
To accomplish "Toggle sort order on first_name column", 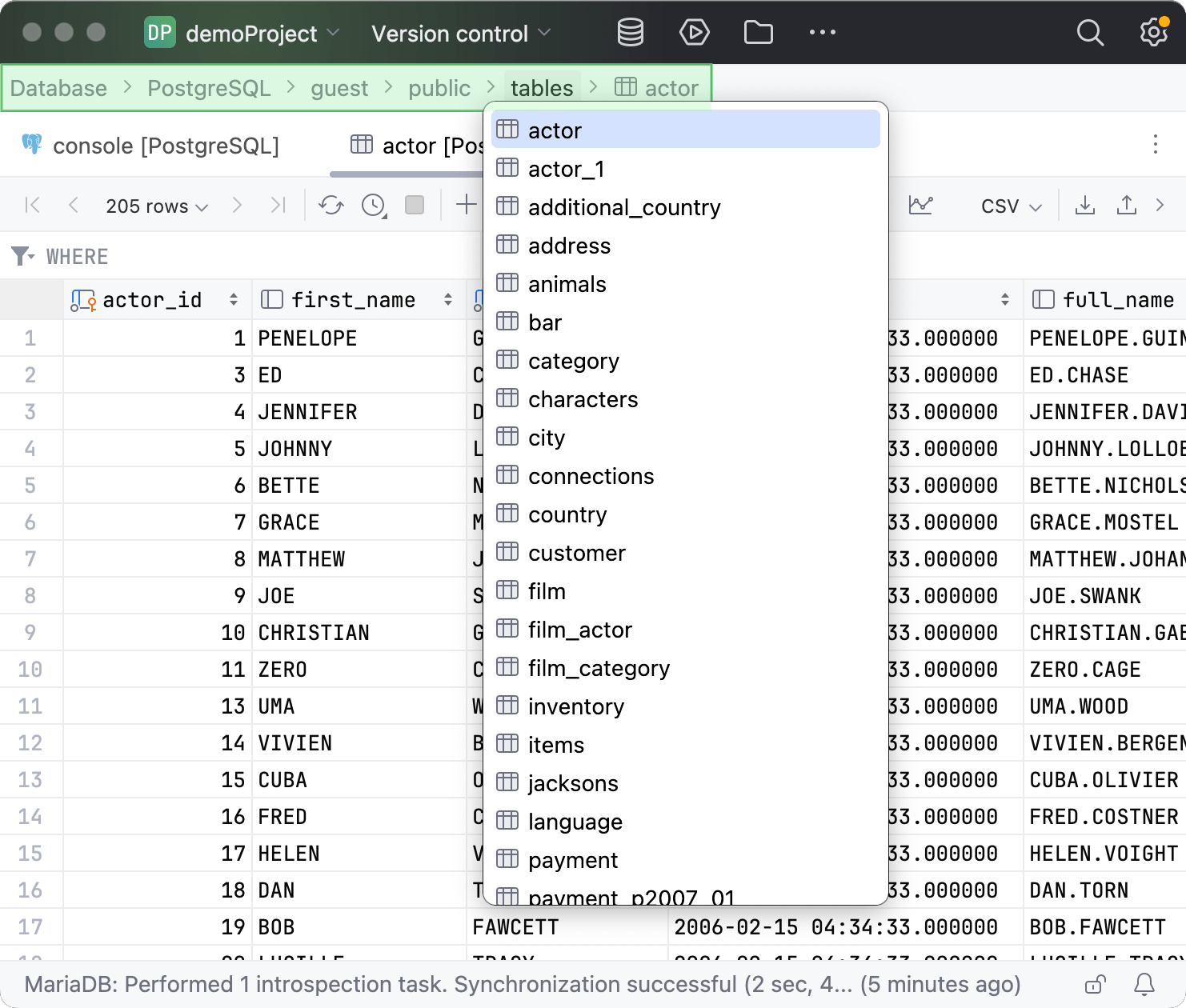I will (447, 300).
